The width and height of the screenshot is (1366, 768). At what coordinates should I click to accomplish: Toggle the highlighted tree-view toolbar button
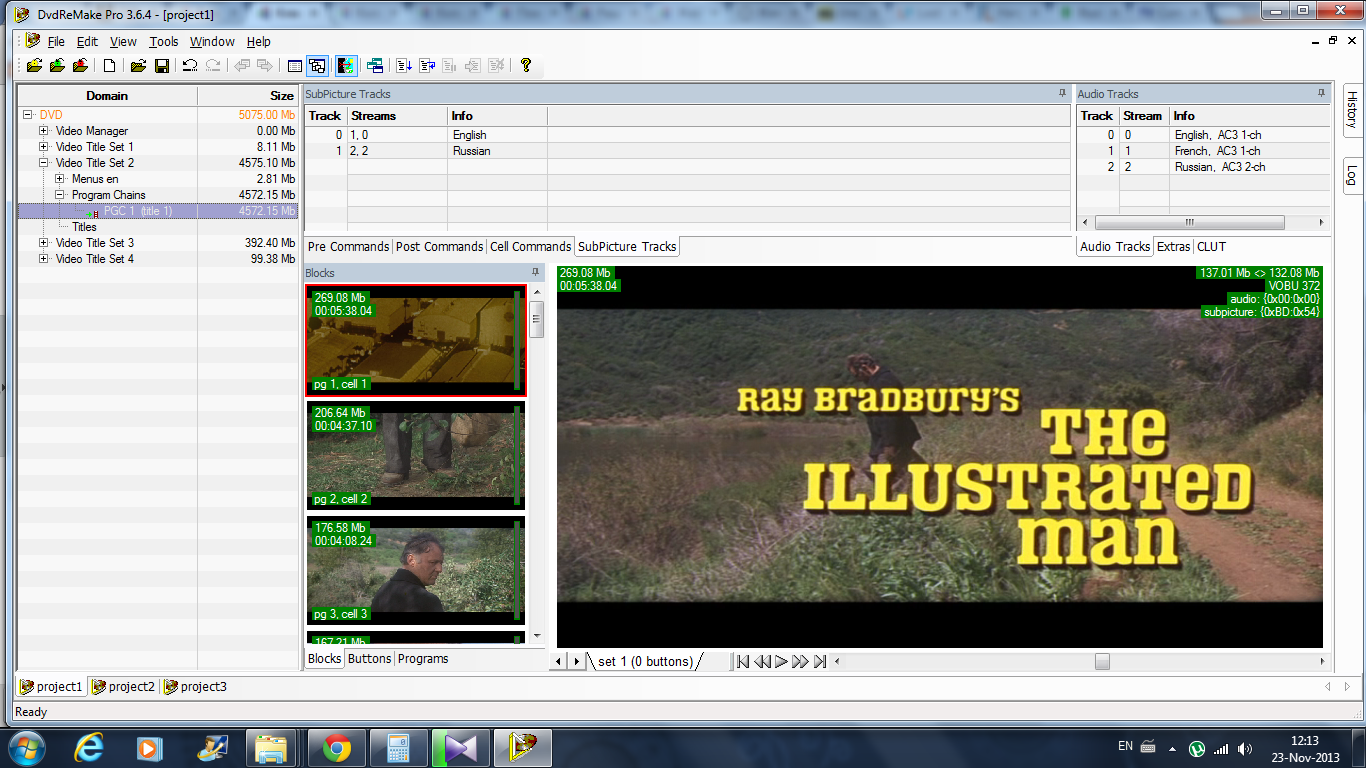[x=318, y=66]
